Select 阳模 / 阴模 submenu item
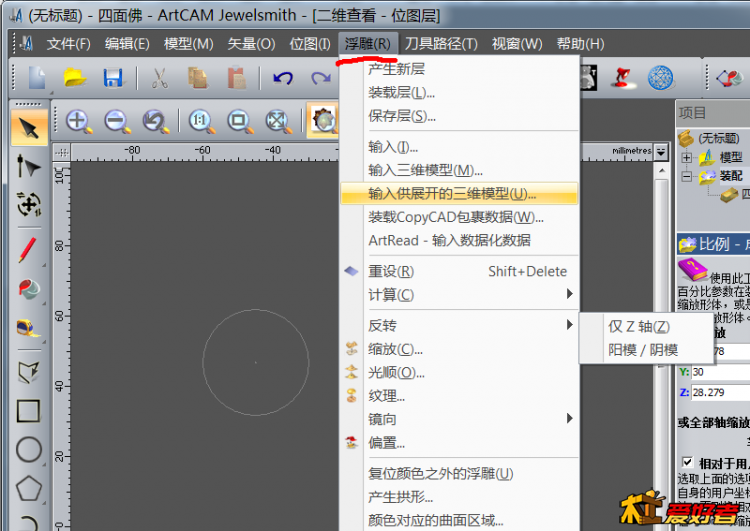750x531 pixels. pyautogui.click(x=646, y=350)
